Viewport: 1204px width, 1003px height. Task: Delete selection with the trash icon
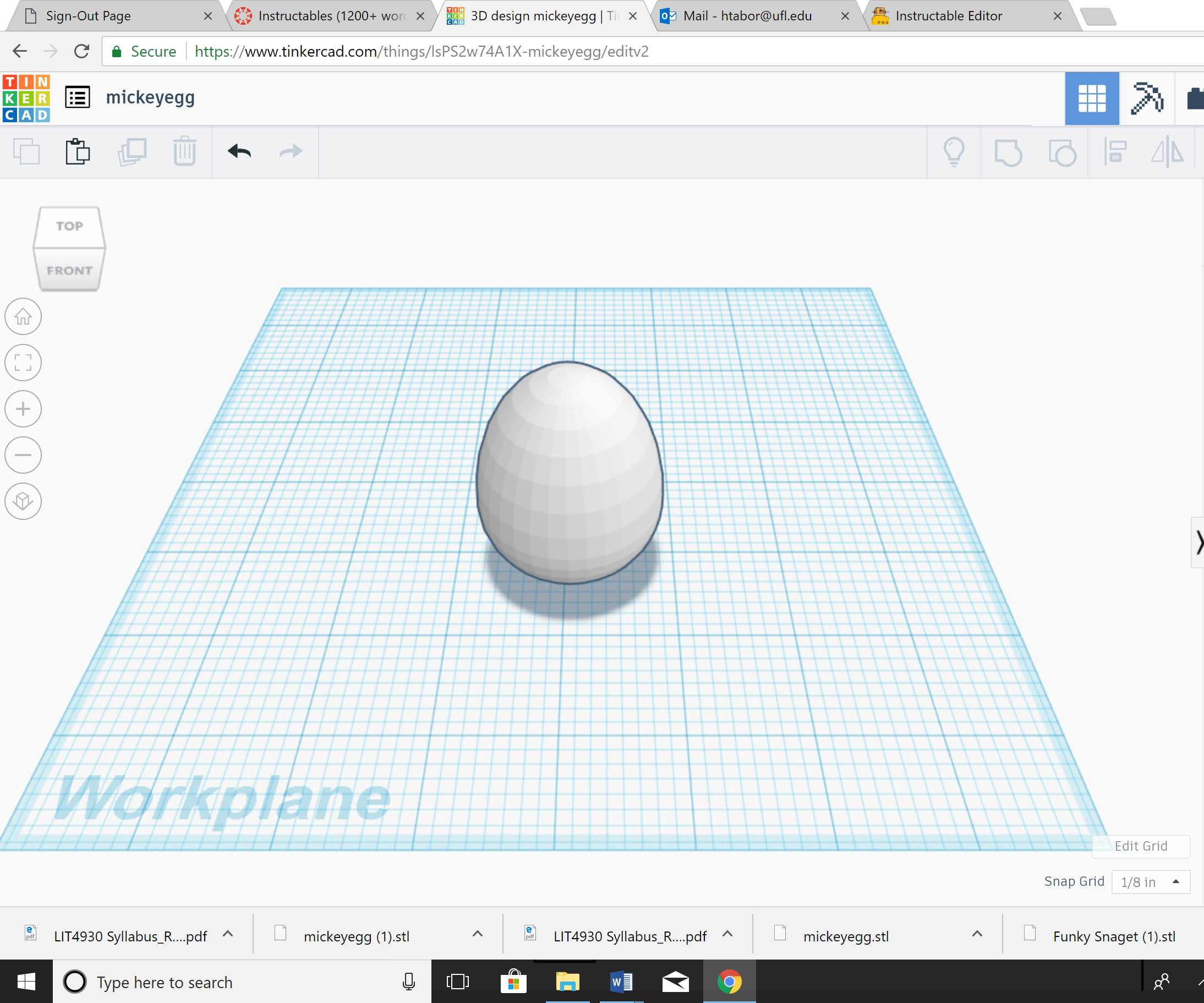pyautogui.click(x=184, y=151)
